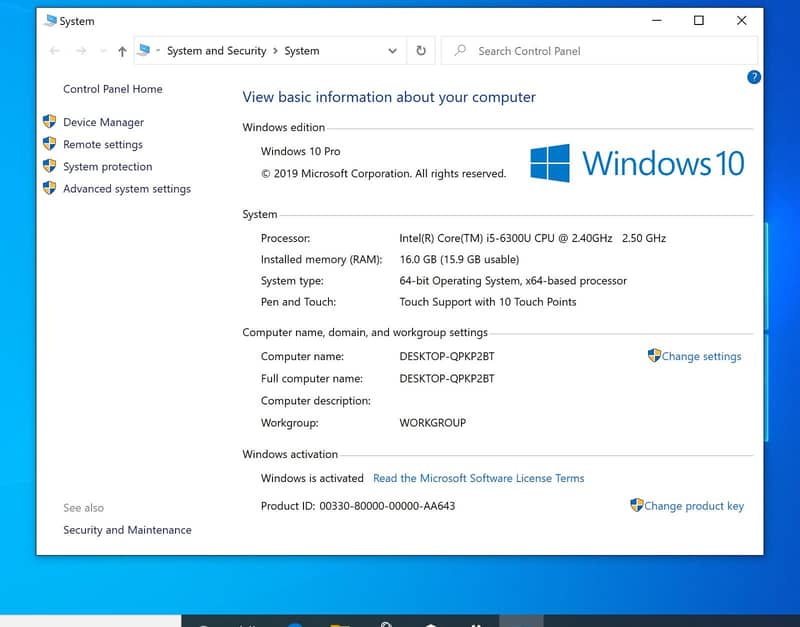Click the 'Touch Support with 10 Touch Points' value
800x627 pixels.
pyautogui.click(x=488, y=302)
